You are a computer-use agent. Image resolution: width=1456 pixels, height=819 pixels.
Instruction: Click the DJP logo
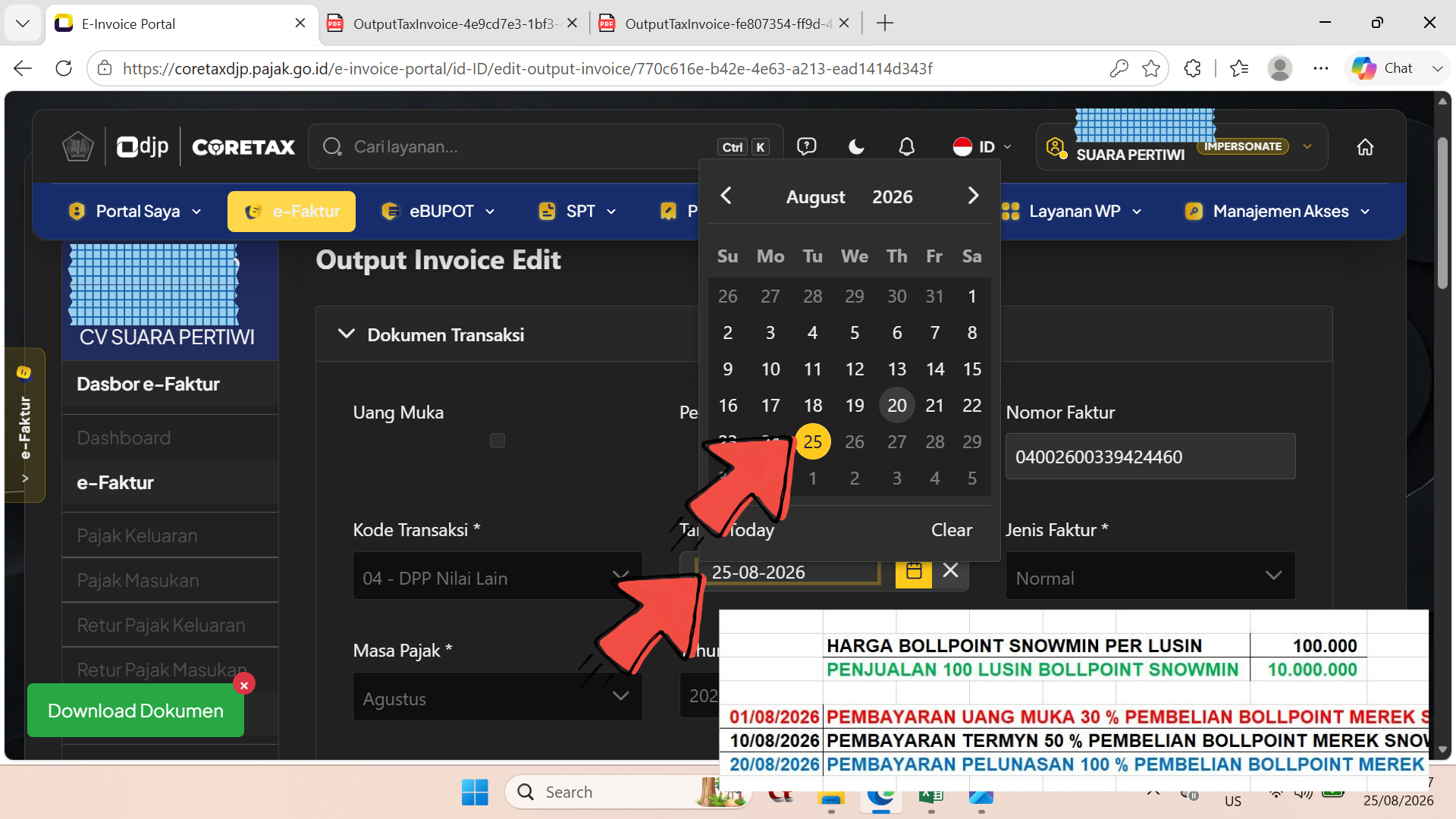pos(143,146)
